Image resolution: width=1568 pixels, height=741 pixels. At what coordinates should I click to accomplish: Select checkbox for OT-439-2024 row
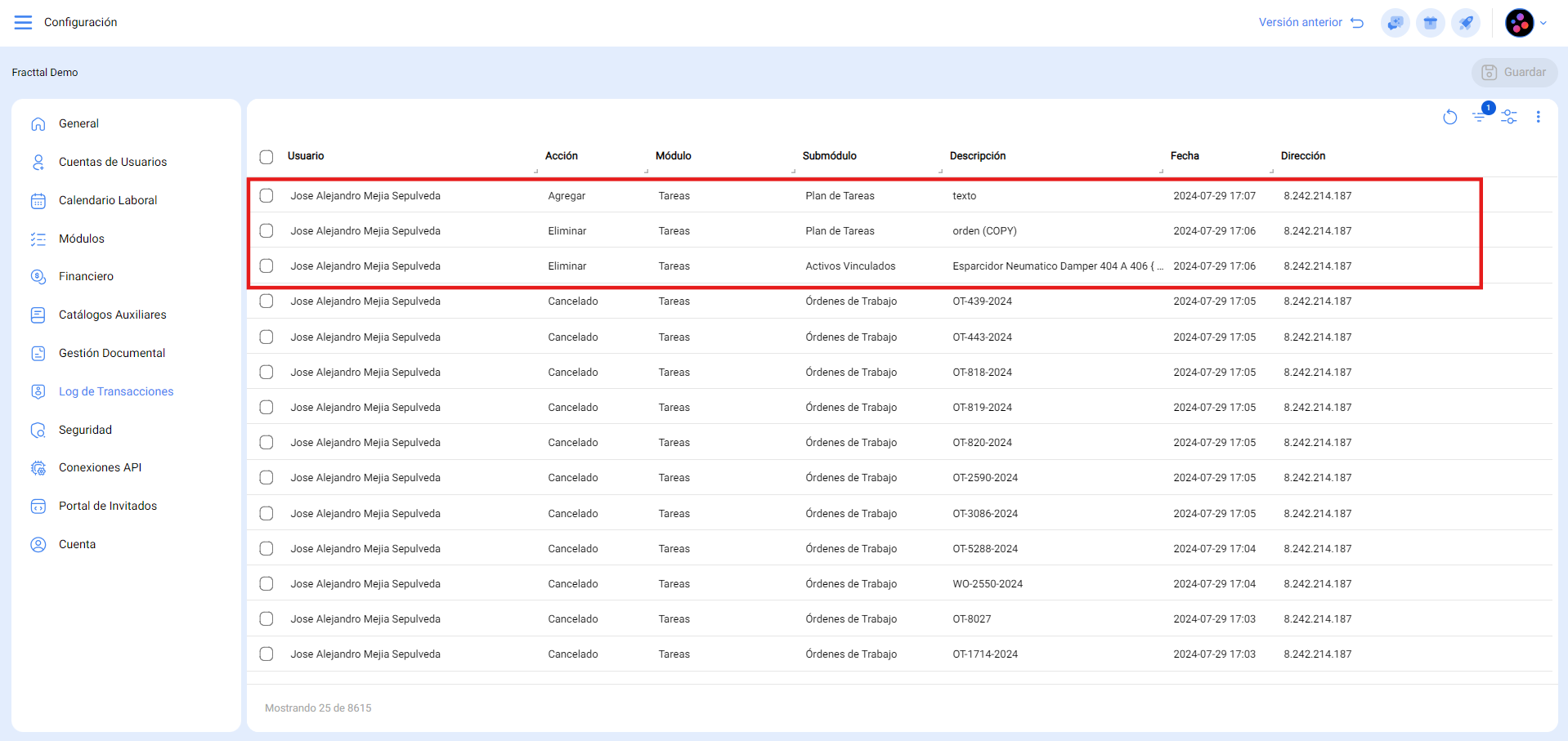[267, 301]
